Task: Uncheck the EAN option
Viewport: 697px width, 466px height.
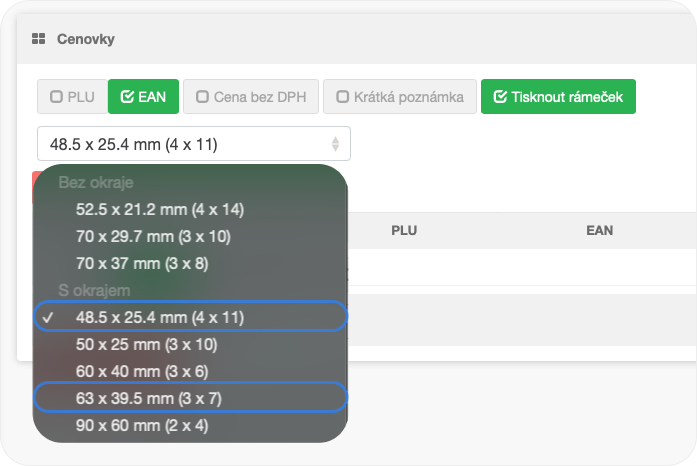Action: tap(142, 97)
